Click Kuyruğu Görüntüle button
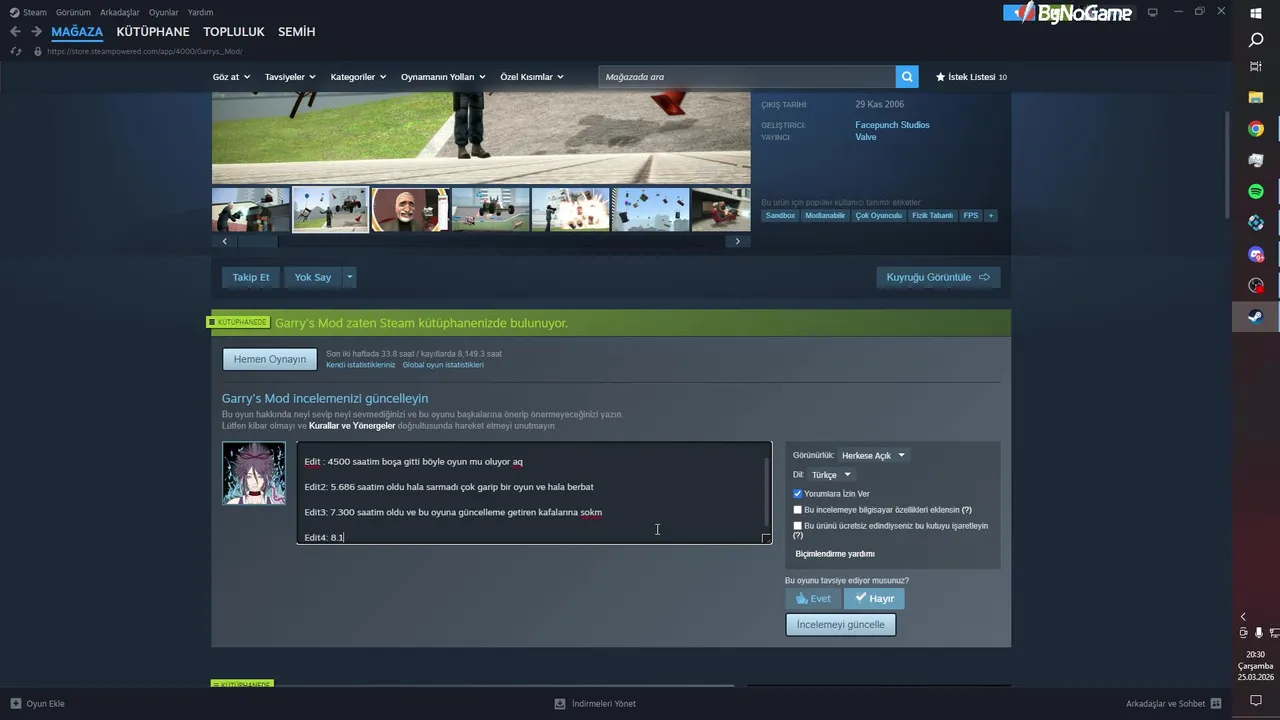The height and width of the screenshot is (720, 1280). [x=938, y=277]
